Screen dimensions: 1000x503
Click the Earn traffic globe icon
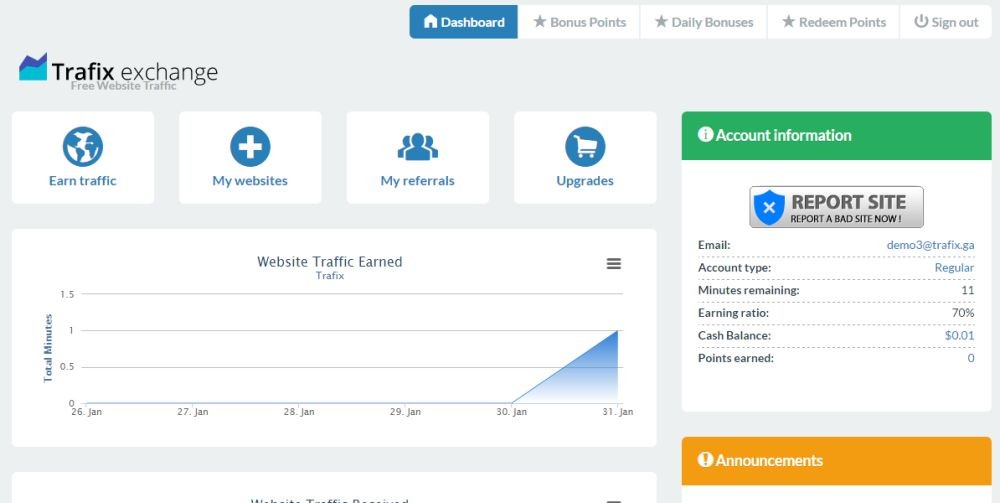point(83,147)
